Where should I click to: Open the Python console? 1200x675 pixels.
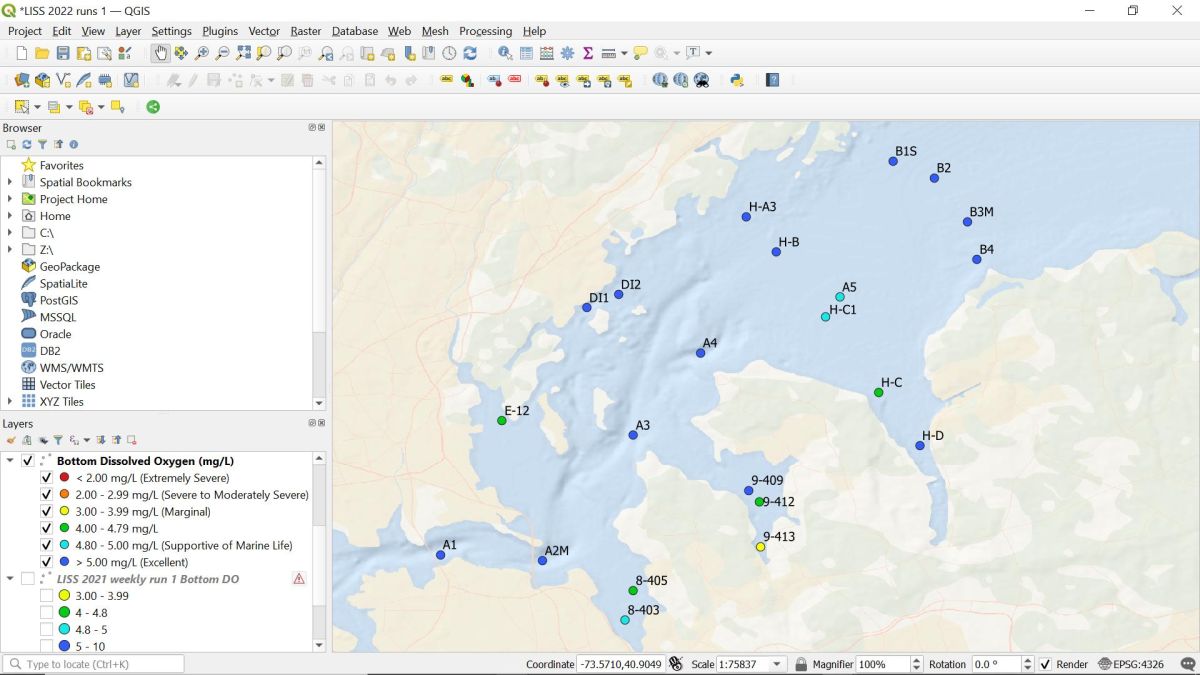737,80
